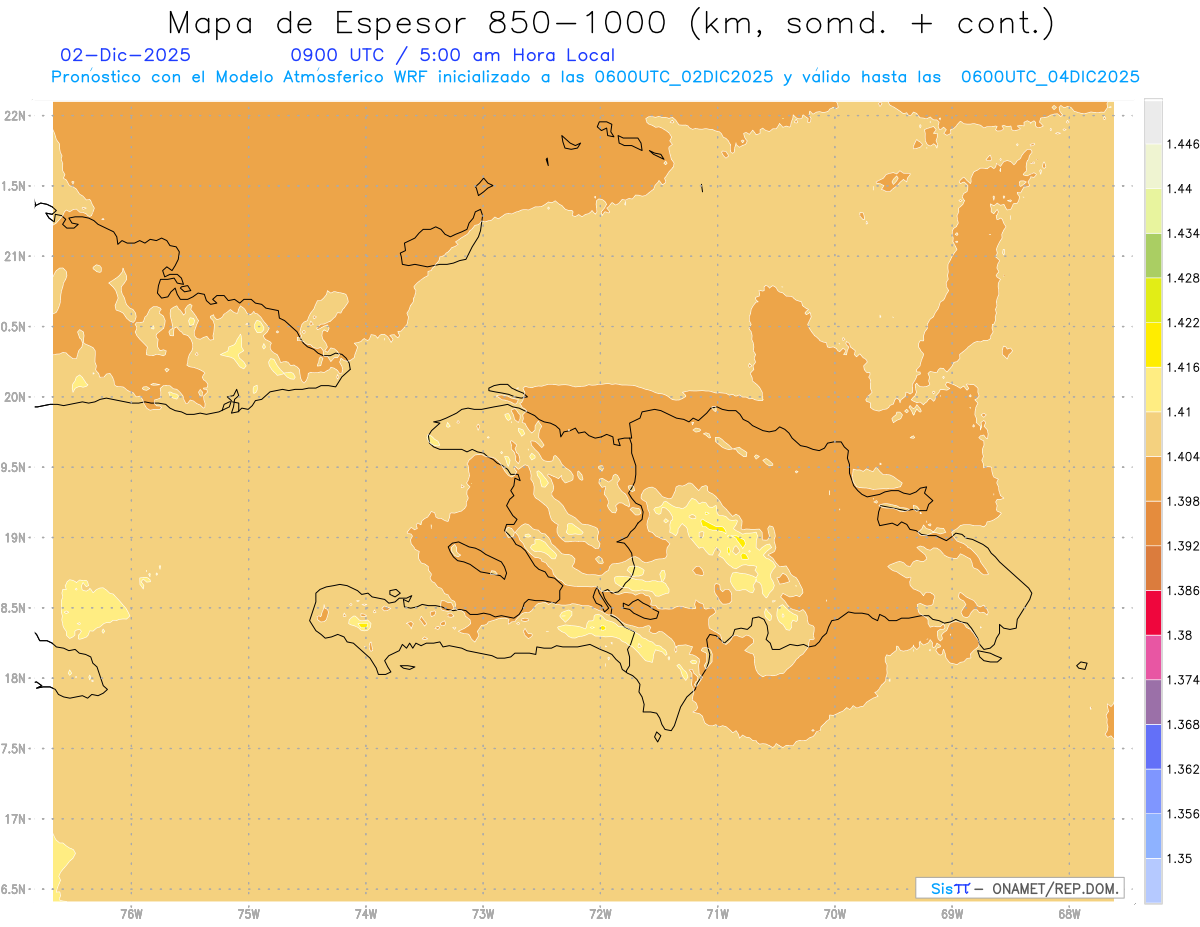Select the legend value "1.38"
Image resolution: width=1200 pixels, height=927 pixels.
[x=1180, y=635]
